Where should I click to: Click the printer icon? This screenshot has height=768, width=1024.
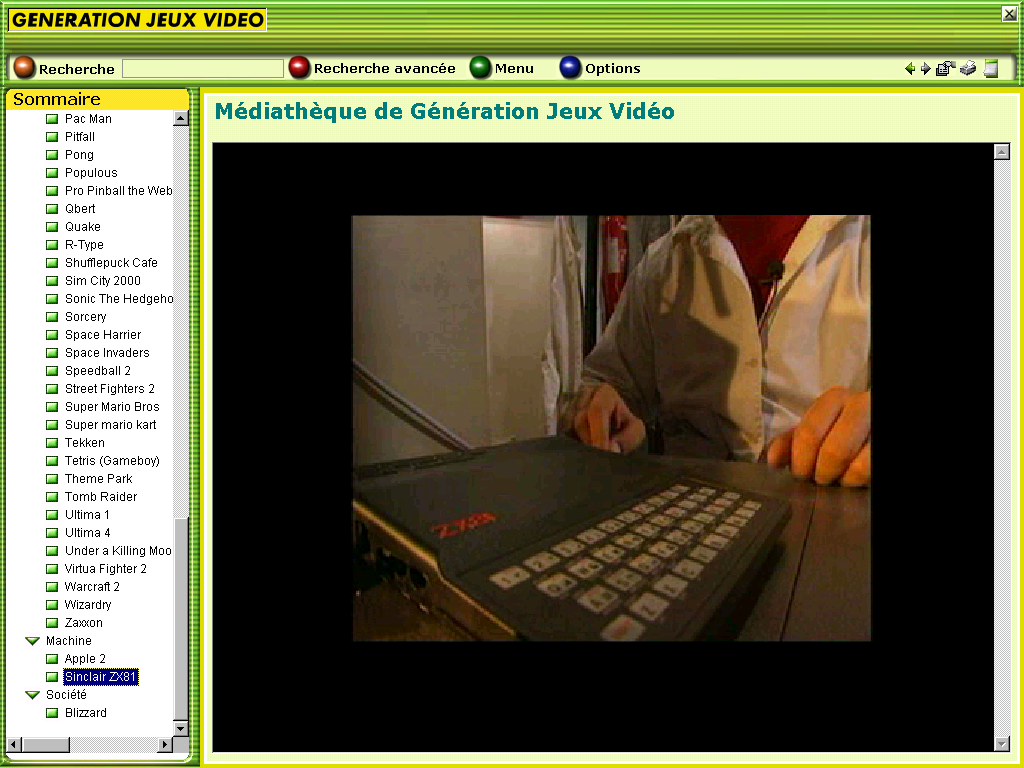968,69
